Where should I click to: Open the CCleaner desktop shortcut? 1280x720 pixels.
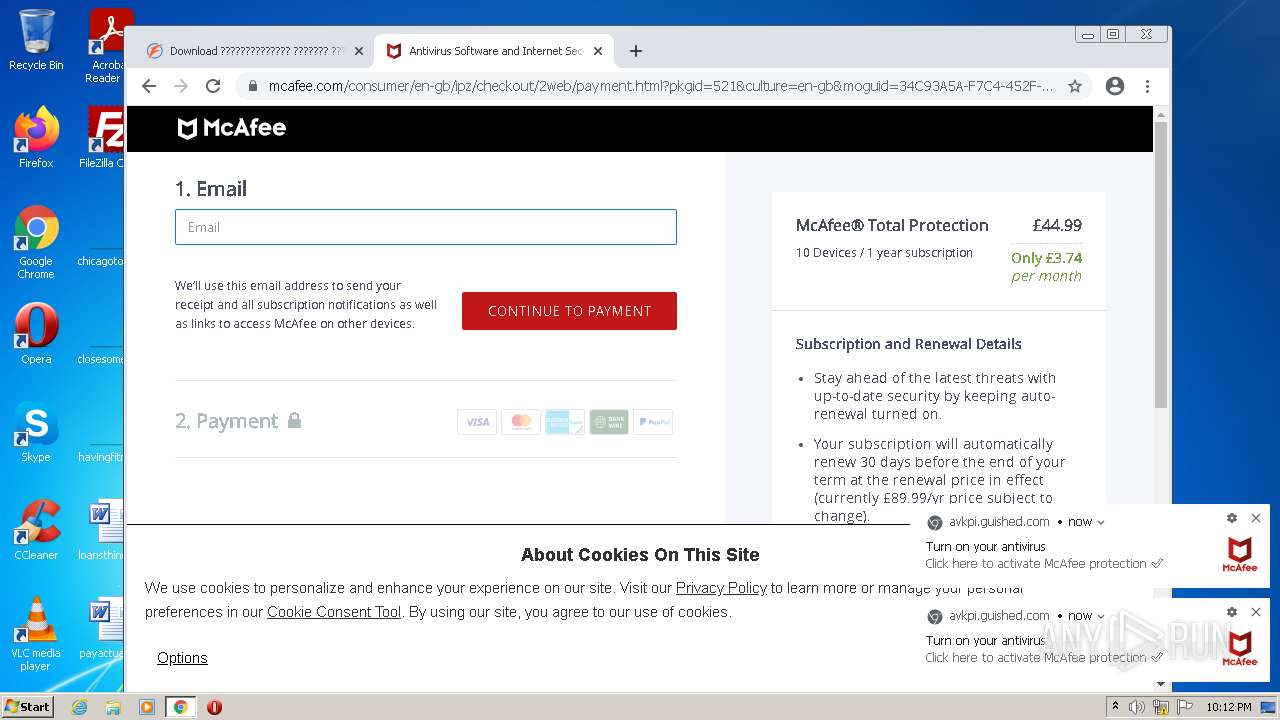click(x=36, y=530)
